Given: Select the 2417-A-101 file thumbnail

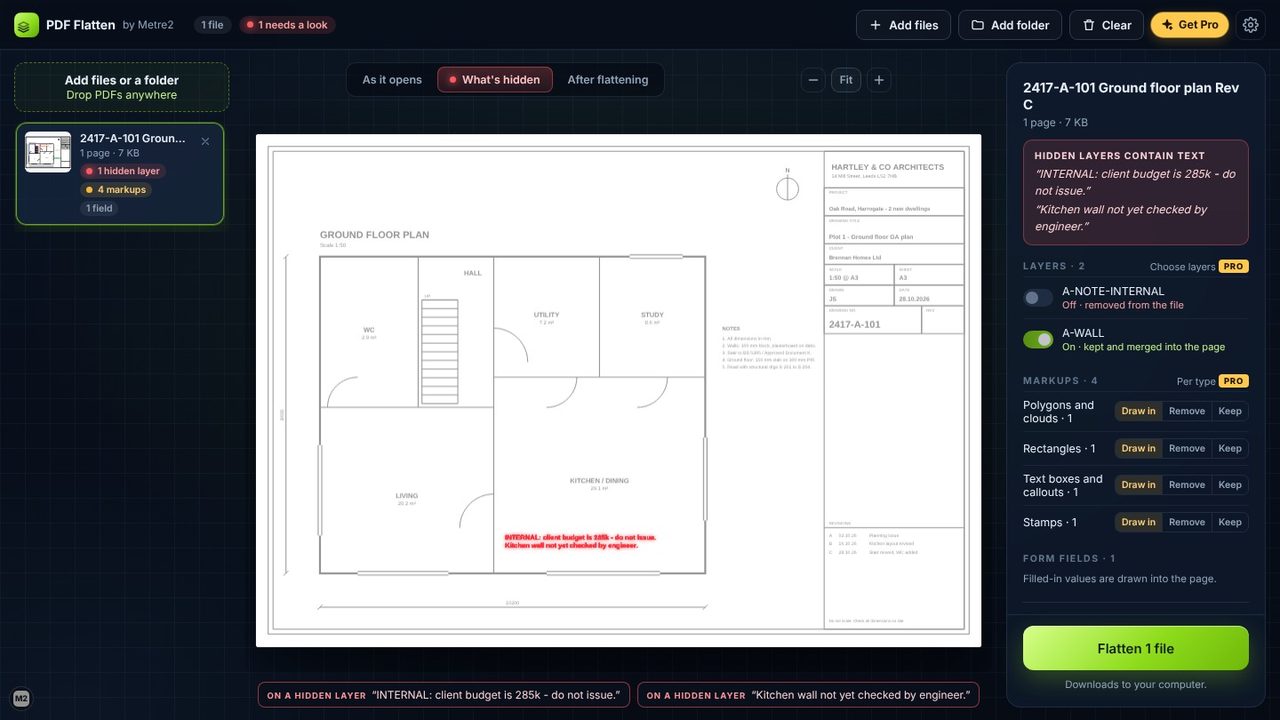Looking at the screenshot, I should tap(48, 152).
